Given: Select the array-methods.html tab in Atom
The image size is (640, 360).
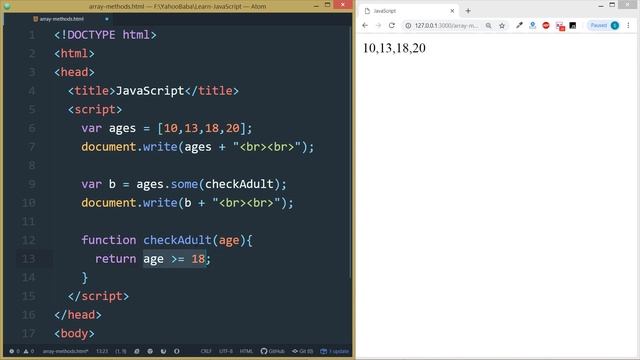Looking at the screenshot, I should [x=61, y=19].
